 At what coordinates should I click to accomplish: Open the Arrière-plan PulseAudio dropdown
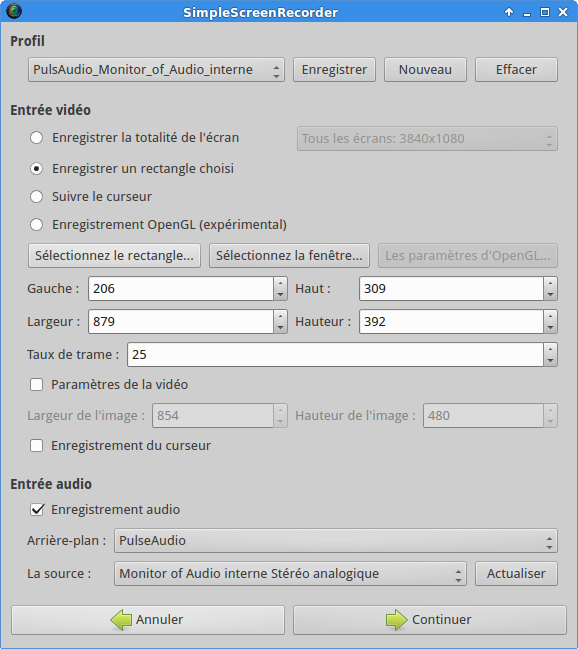pyautogui.click(x=336, y=541)
